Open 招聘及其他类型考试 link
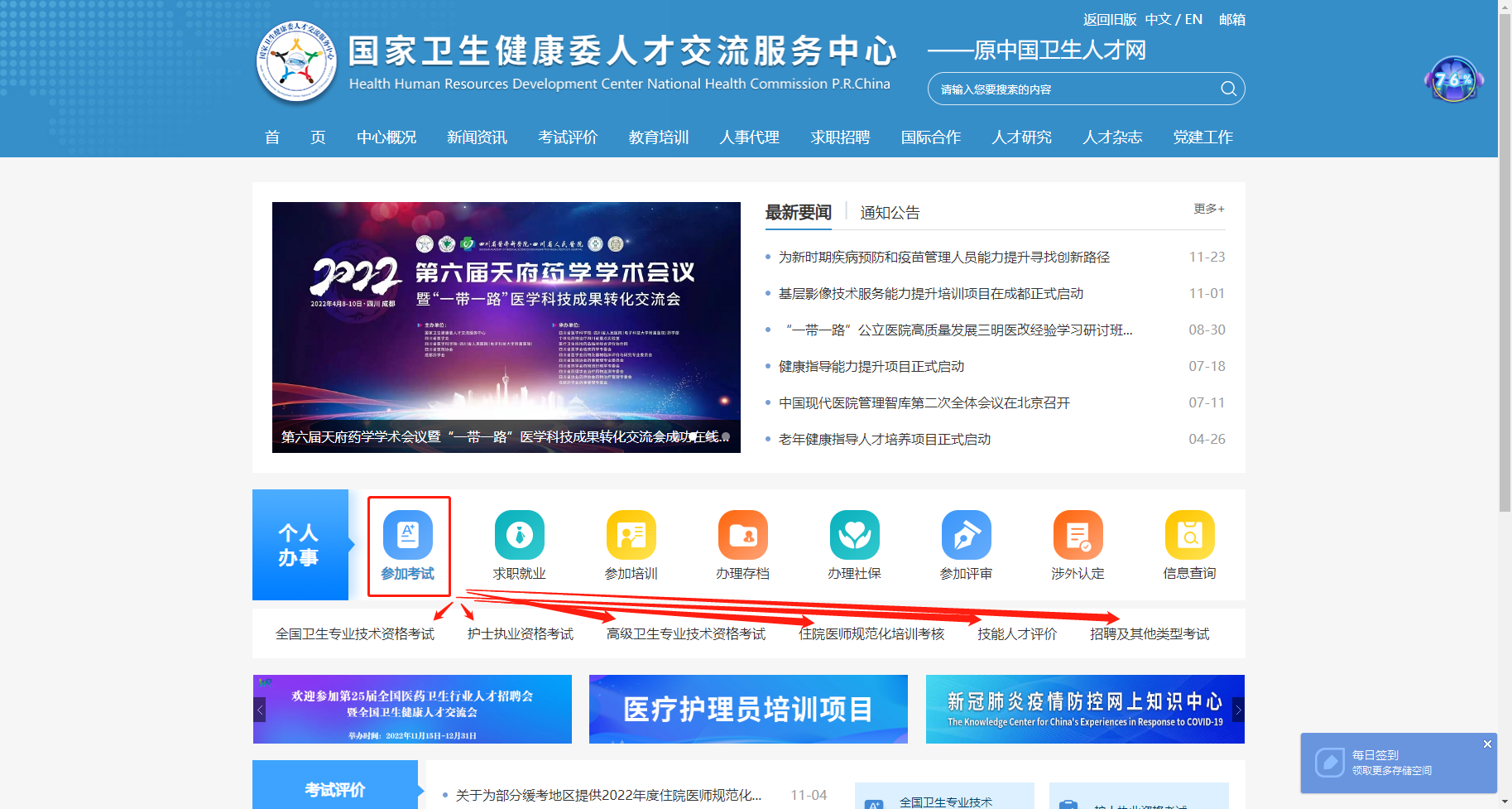Viewport: 1512px width, 809px height. (1150, 634)
